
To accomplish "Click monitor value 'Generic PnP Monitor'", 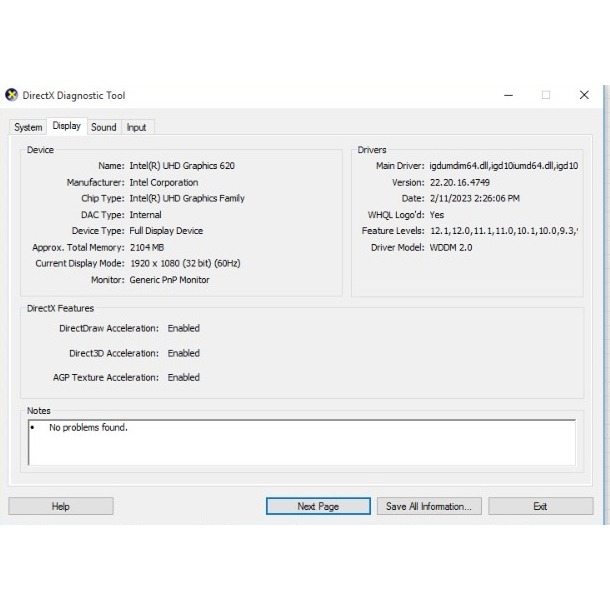I will coord(169,280).
